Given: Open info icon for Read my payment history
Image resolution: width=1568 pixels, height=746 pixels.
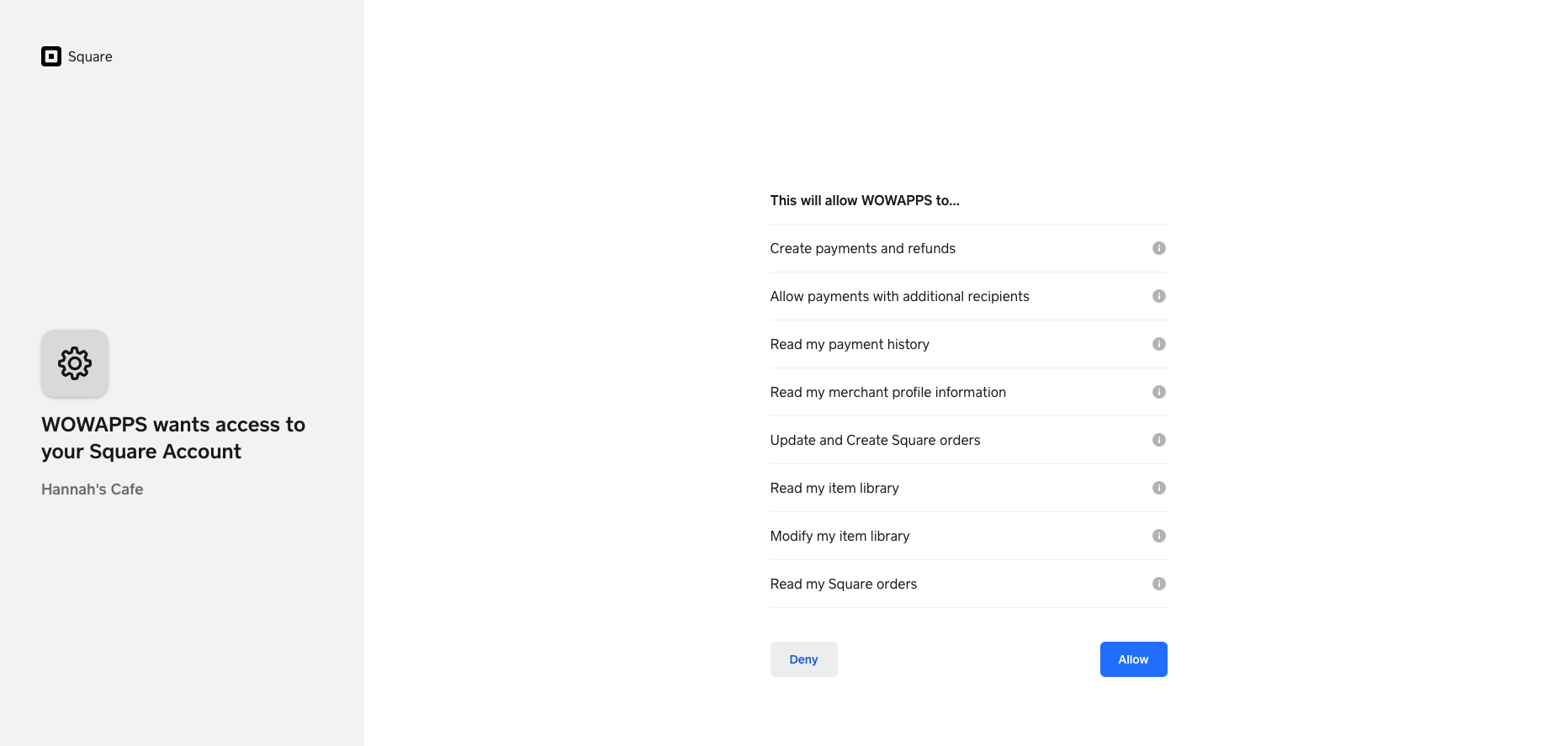Looking at the screenshot, I should [1158, 344].
